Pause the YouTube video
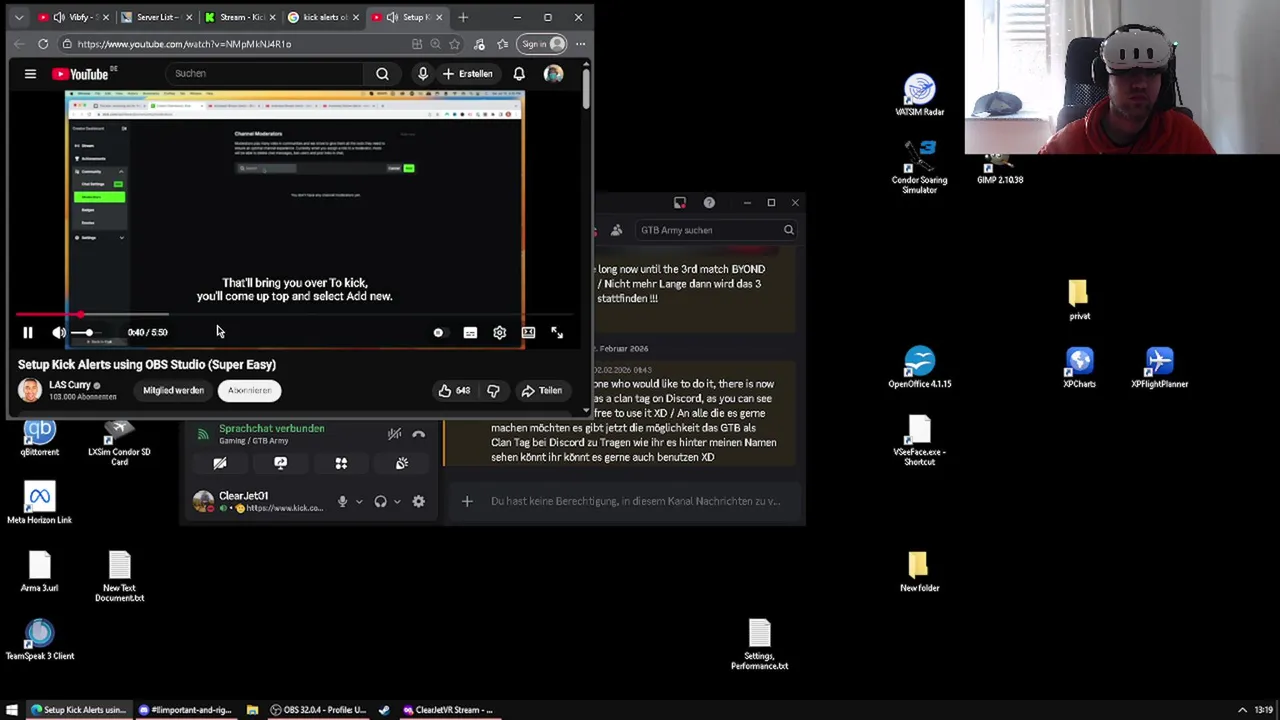The image size is (1280, 720). coord(28,332)
